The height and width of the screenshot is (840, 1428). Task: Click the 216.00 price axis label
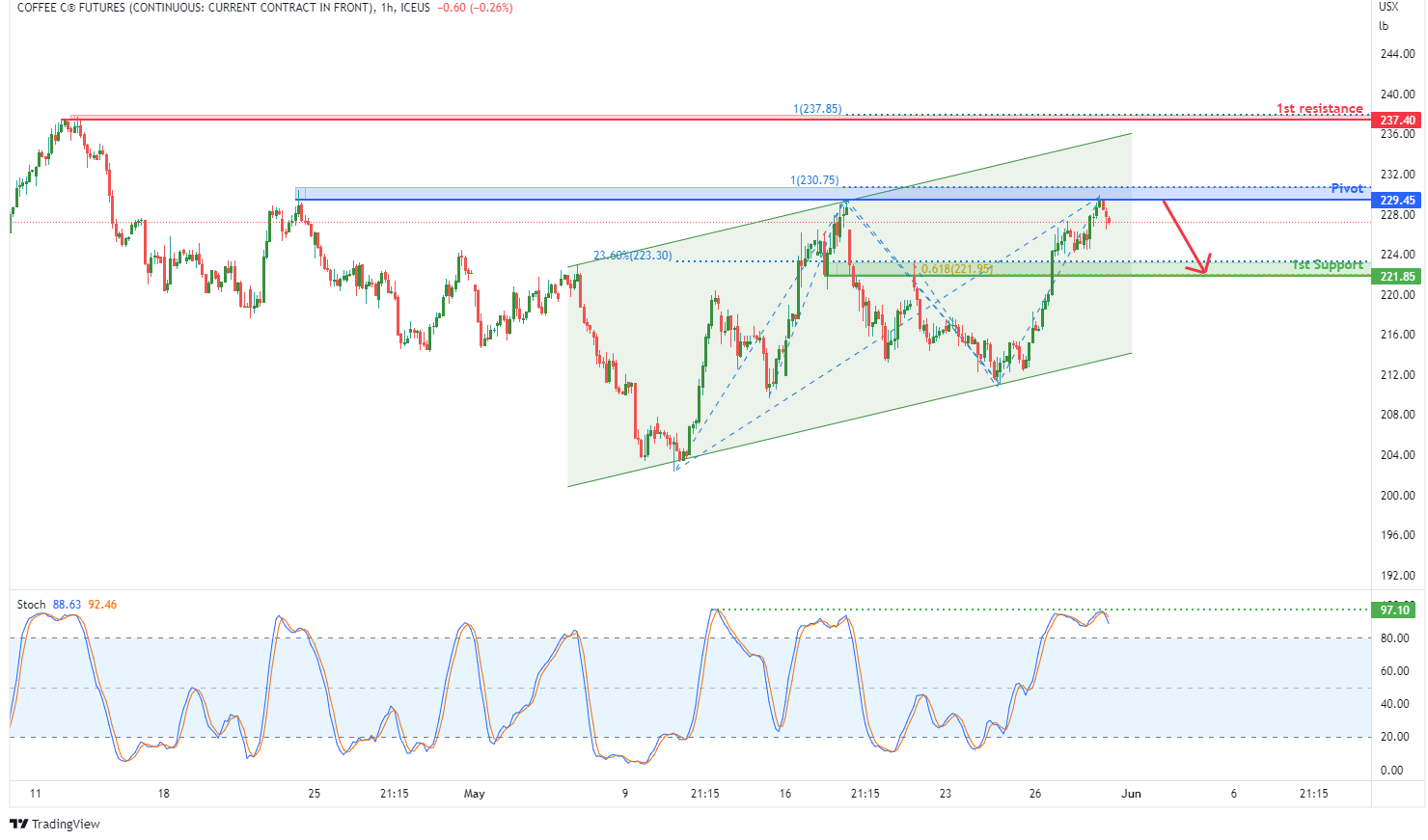(1397, 335)
